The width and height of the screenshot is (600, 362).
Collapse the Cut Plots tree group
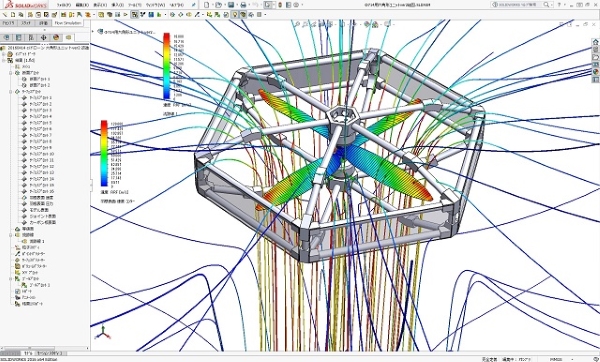click(11, 73)
